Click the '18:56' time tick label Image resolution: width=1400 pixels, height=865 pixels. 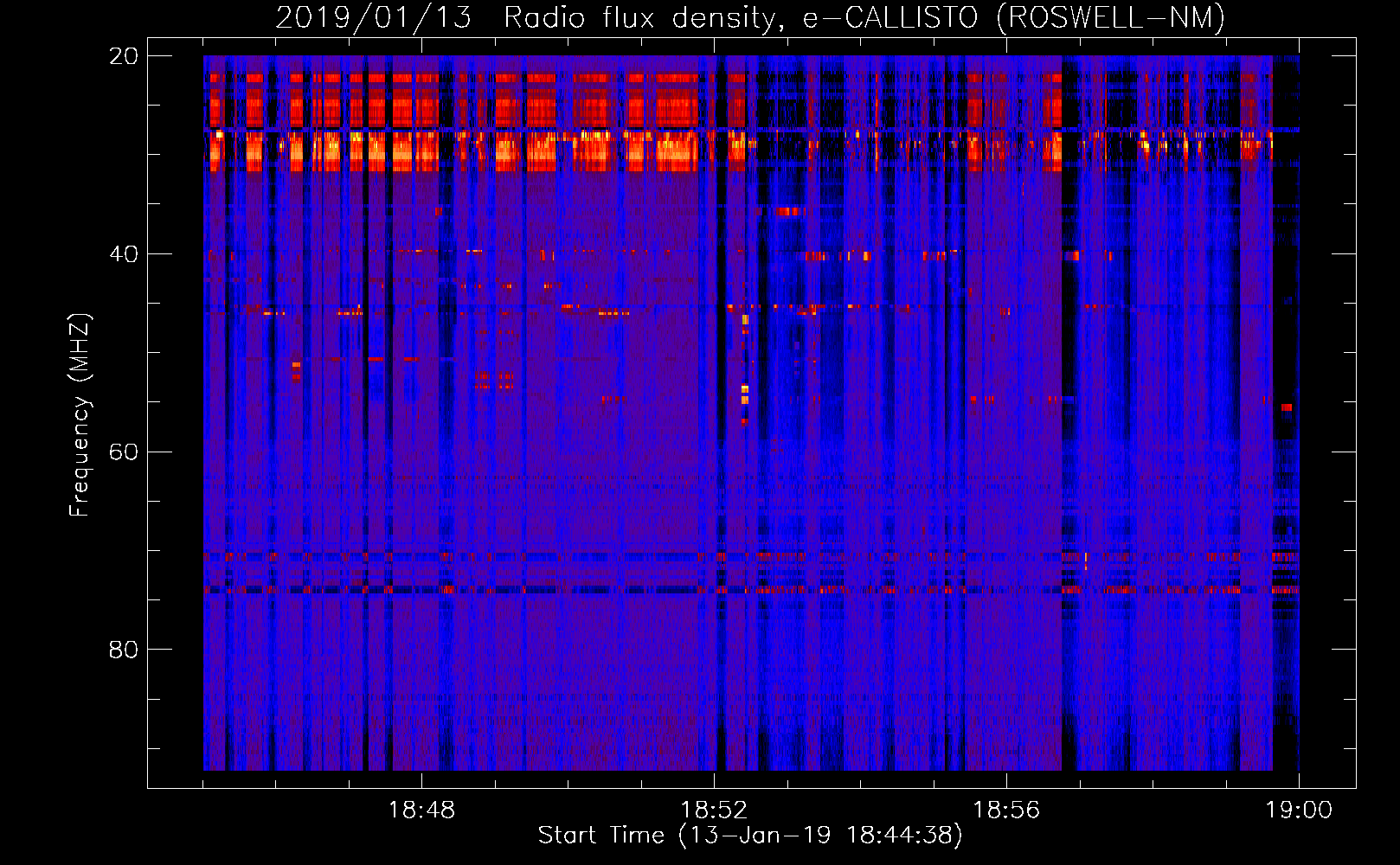[x=1006, y=811]
